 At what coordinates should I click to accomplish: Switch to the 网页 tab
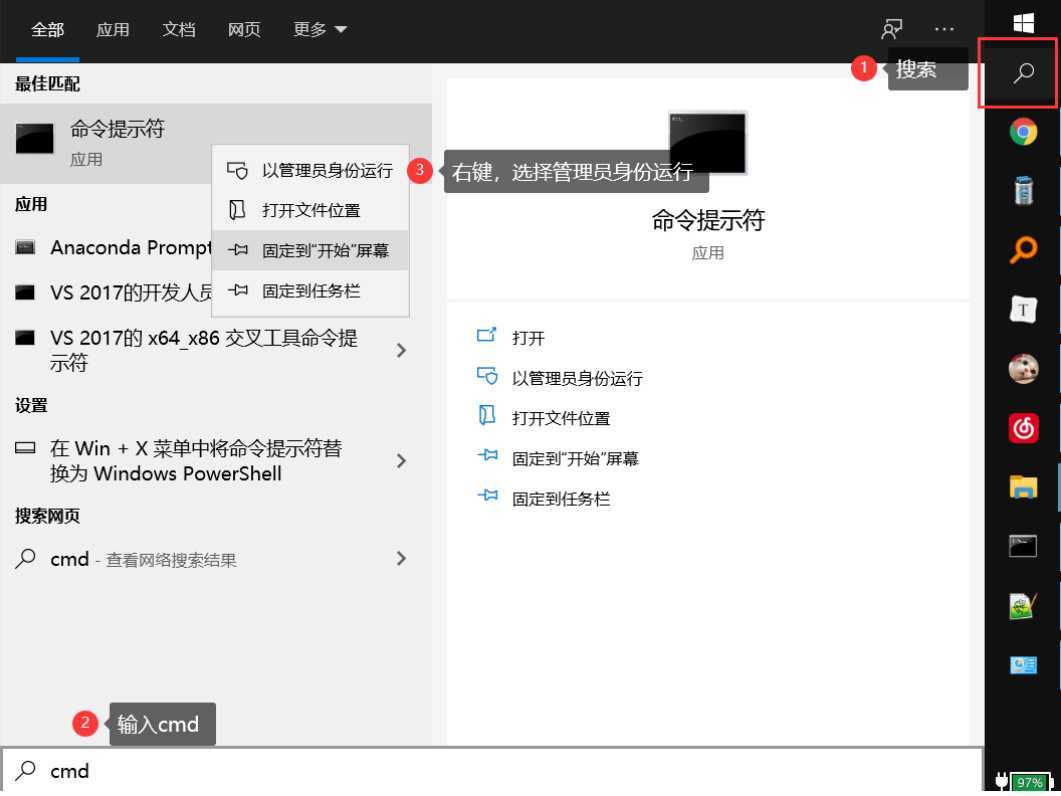(244, 30)
